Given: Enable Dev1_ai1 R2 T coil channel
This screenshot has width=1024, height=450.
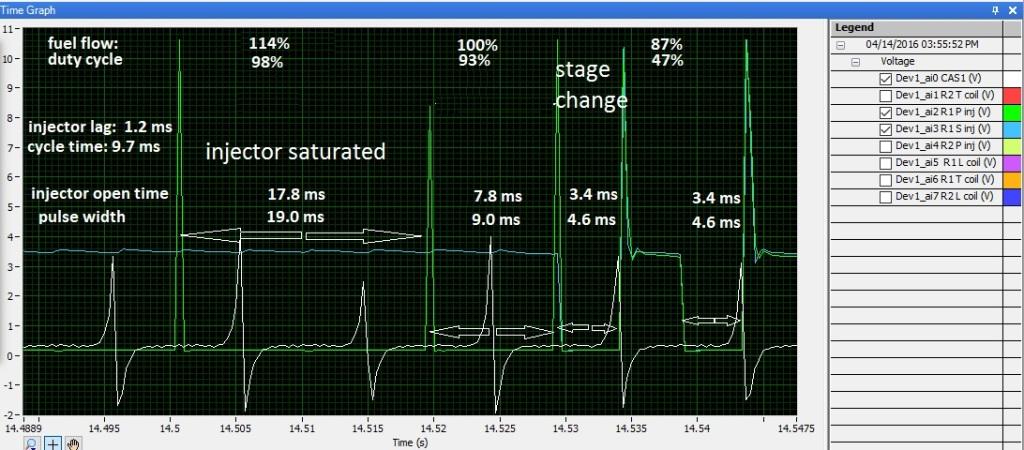Looking at the screenshot, I should 884,94.
